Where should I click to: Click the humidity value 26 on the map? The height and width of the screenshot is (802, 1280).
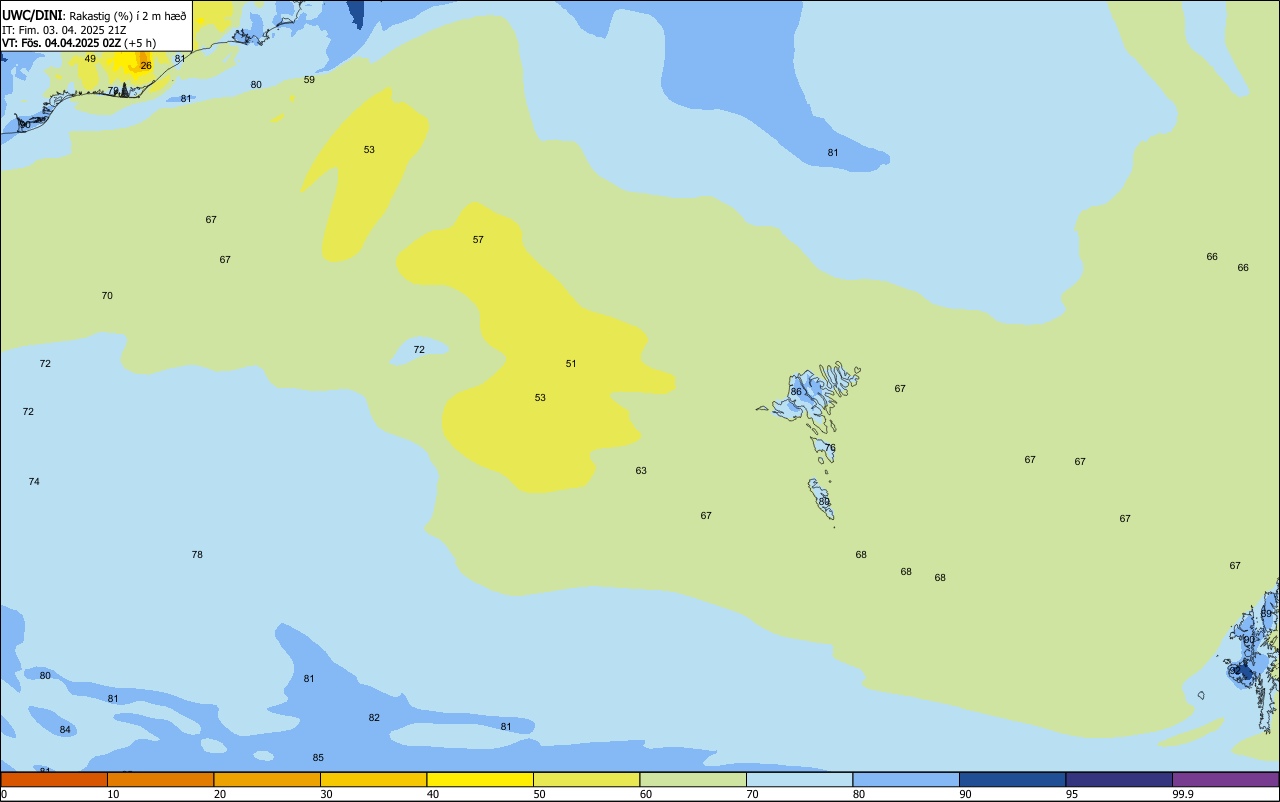pos(146,66)
